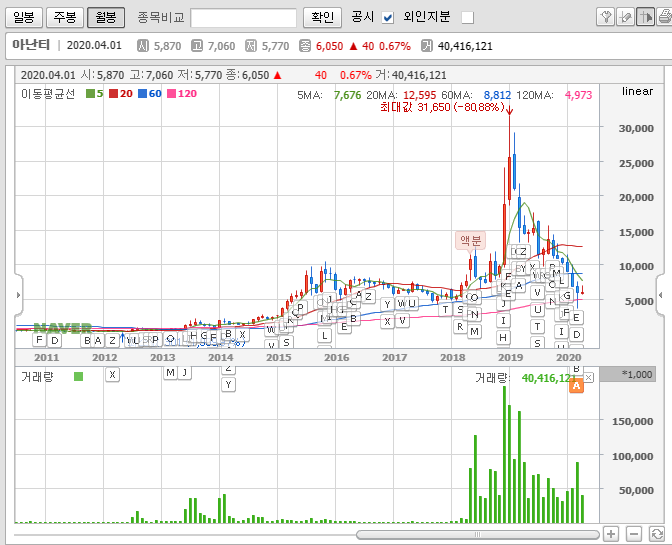Print the chart with printer icon
The image size is (672, 545).
(664, 17)
